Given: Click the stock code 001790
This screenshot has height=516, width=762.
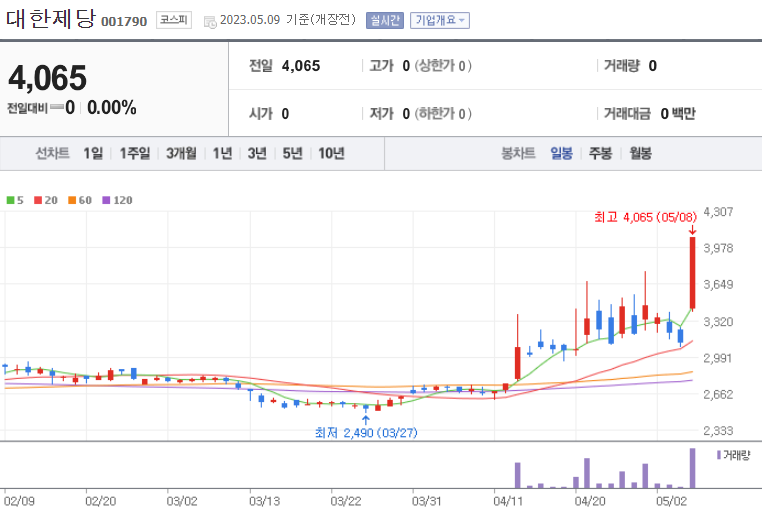Looking at the screenshot, I should [x=124, y=22].
